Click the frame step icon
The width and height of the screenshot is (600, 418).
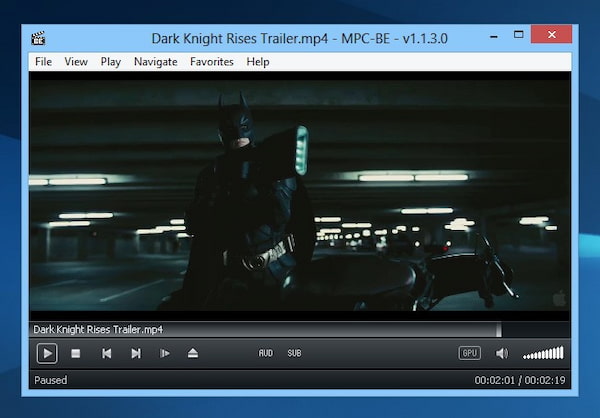click(165, 353)
